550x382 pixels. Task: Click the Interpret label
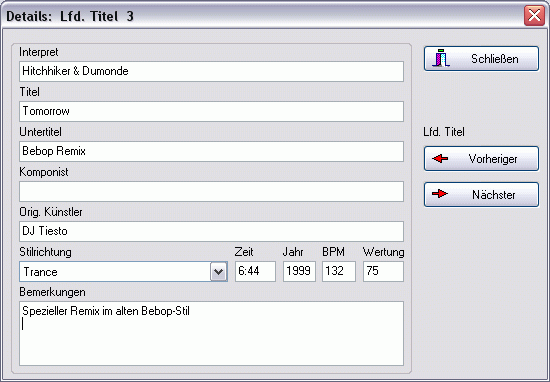pos(39,52)
